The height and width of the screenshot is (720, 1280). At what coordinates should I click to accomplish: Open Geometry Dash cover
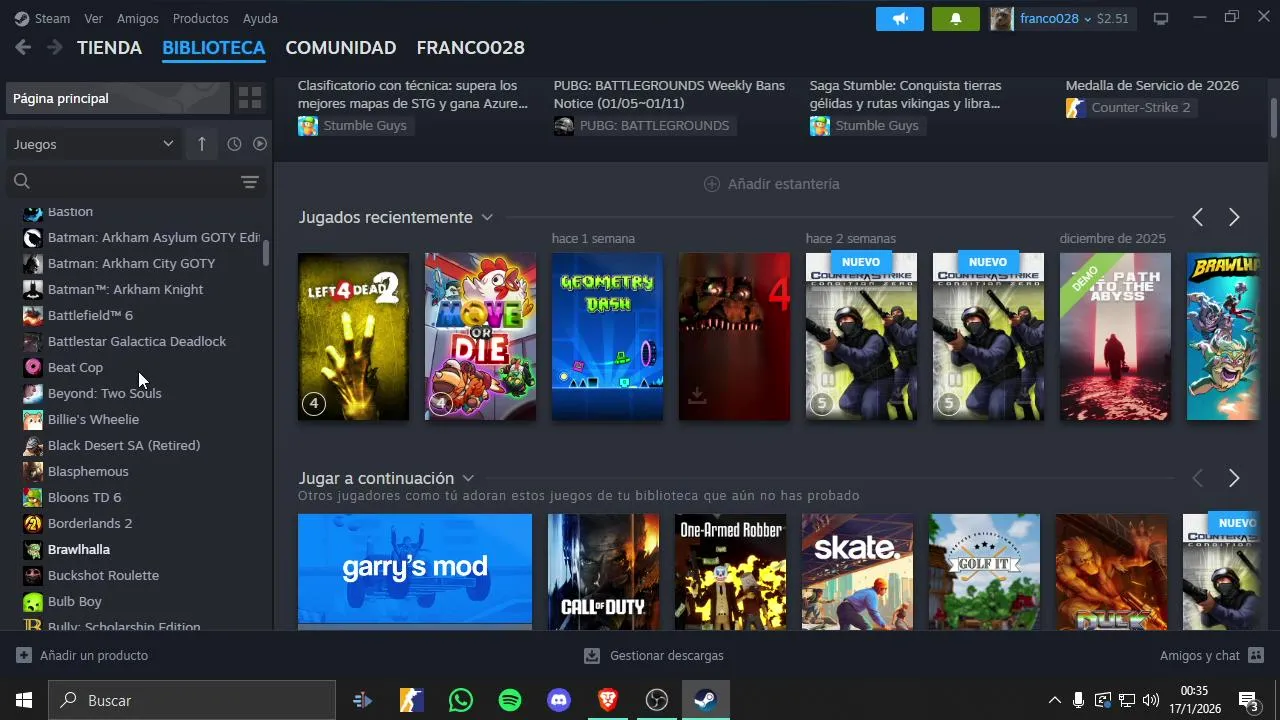pos(607,336)
